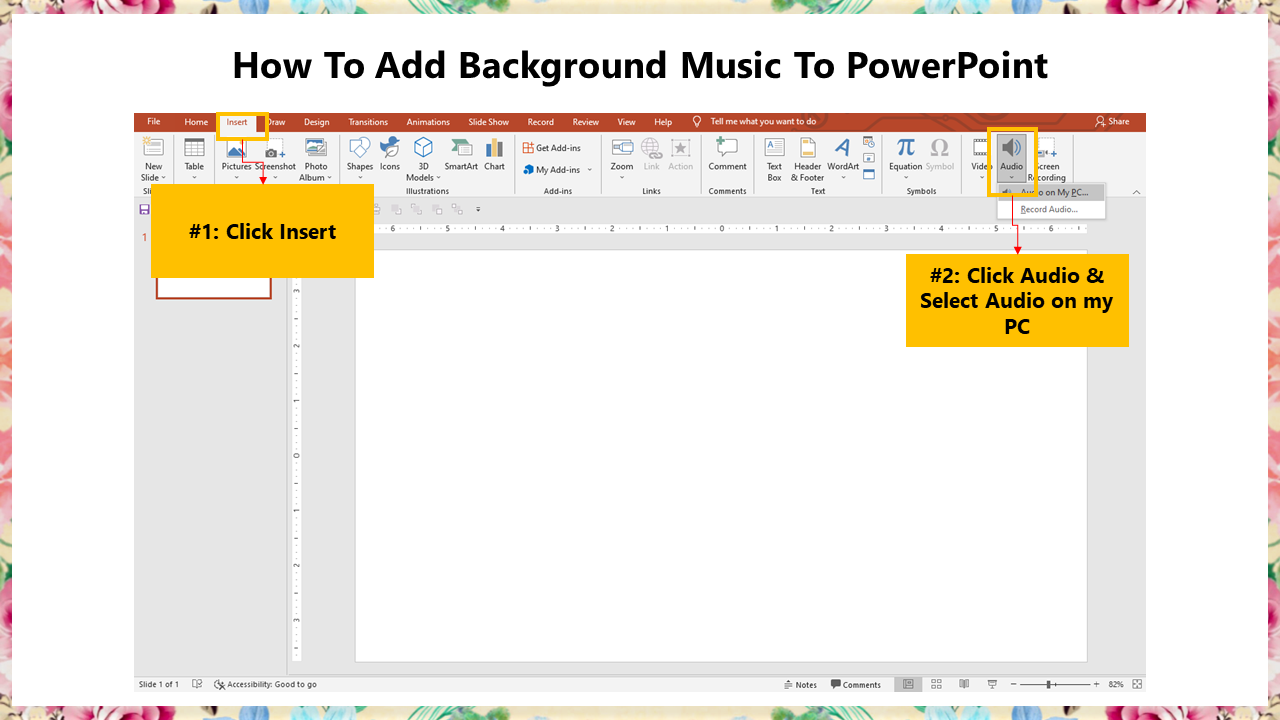Customize Quick Access Toolbar dropdown

coord(478,209)
